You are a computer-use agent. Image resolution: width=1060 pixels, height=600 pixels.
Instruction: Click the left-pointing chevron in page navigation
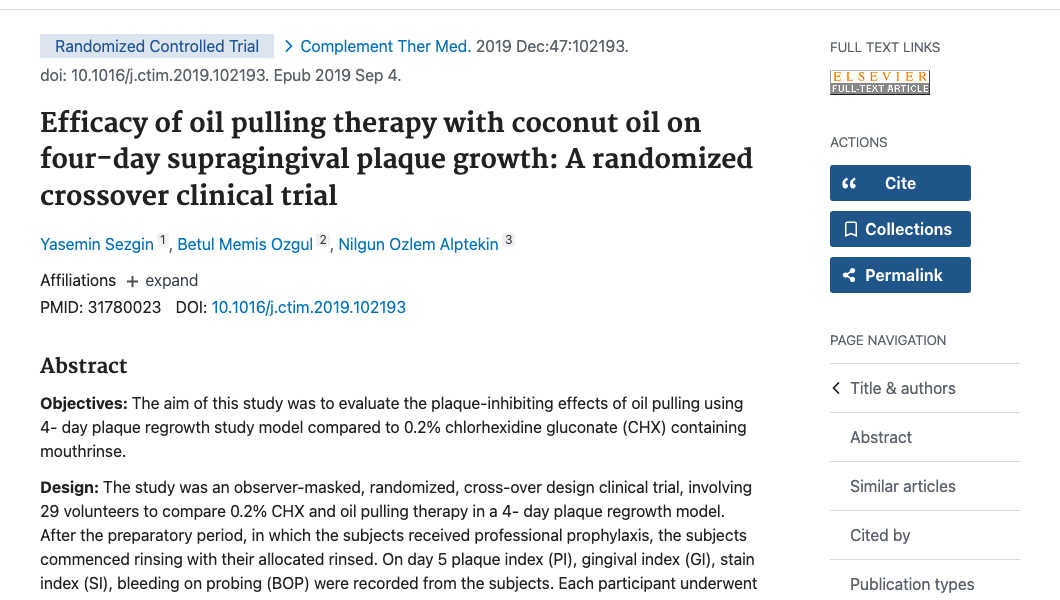(836, 388)
